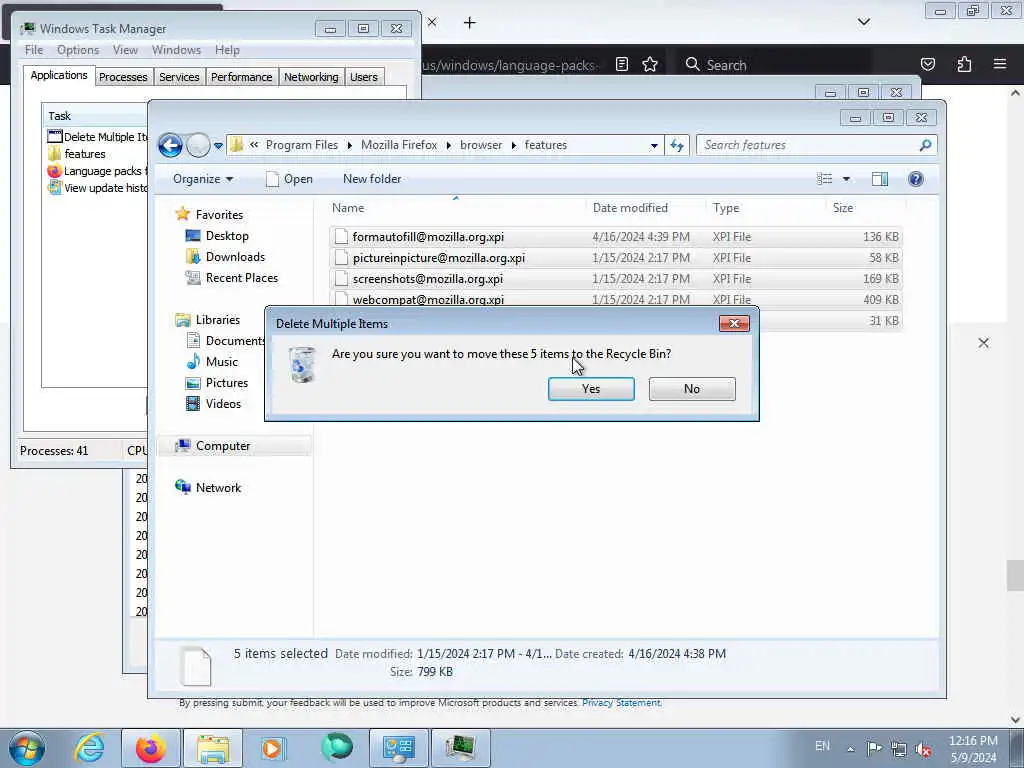Open Task Manager View menu
This screenshot has width=1024, height=768.
[x=125, y=50]
